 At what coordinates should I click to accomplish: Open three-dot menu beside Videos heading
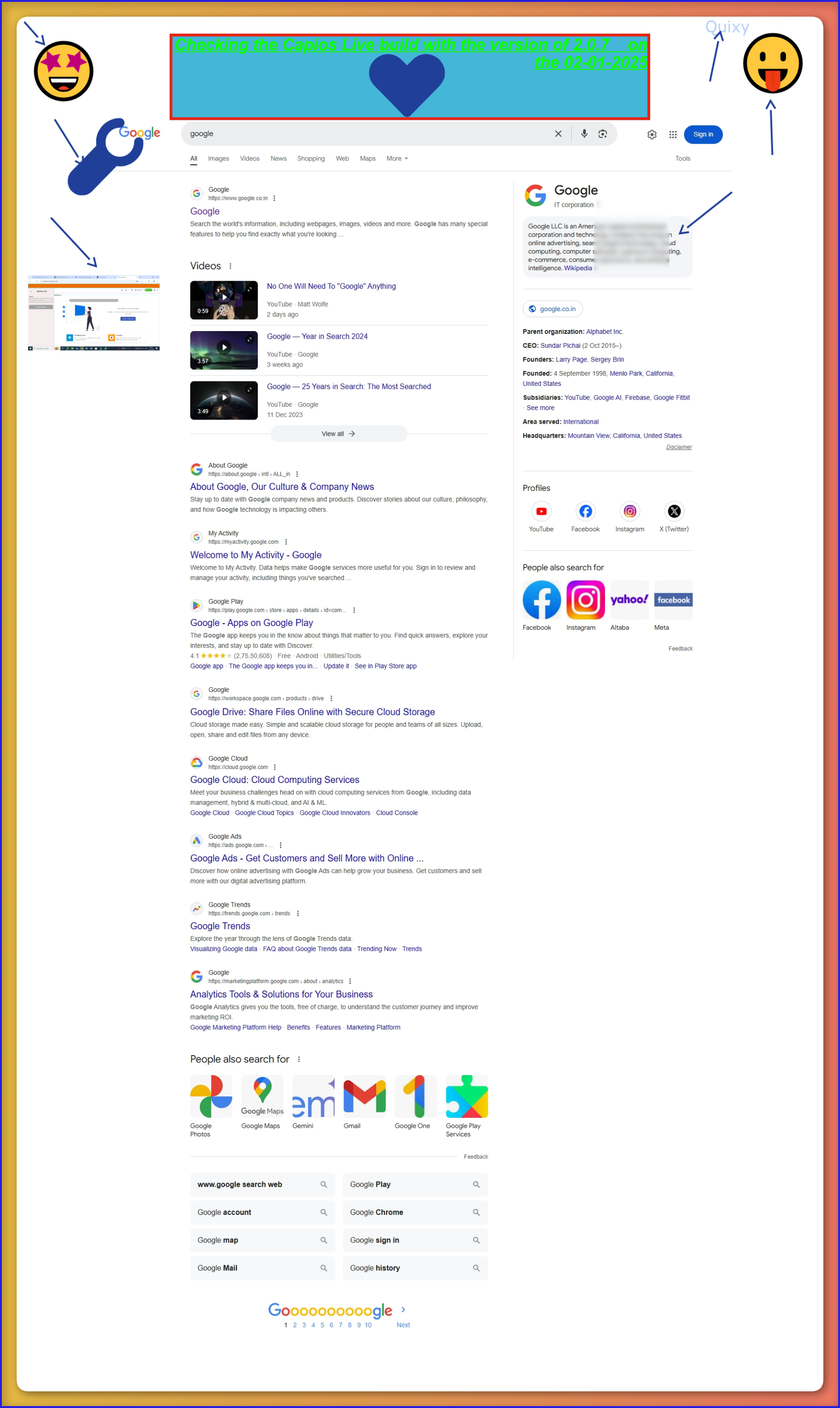(x=230, y=266)
